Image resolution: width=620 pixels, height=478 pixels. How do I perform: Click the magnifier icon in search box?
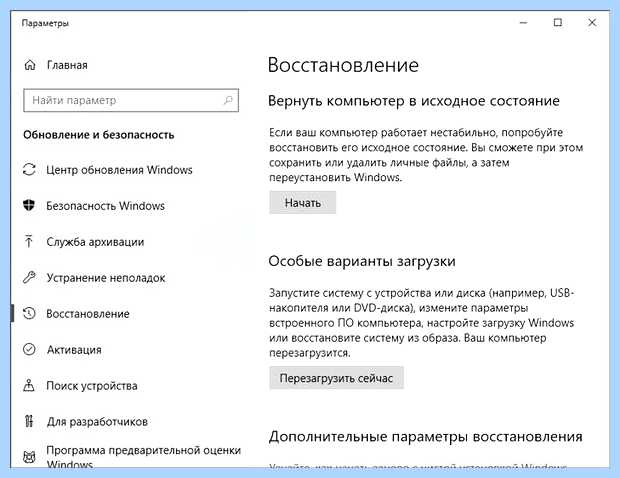click(x=228, y=100)
